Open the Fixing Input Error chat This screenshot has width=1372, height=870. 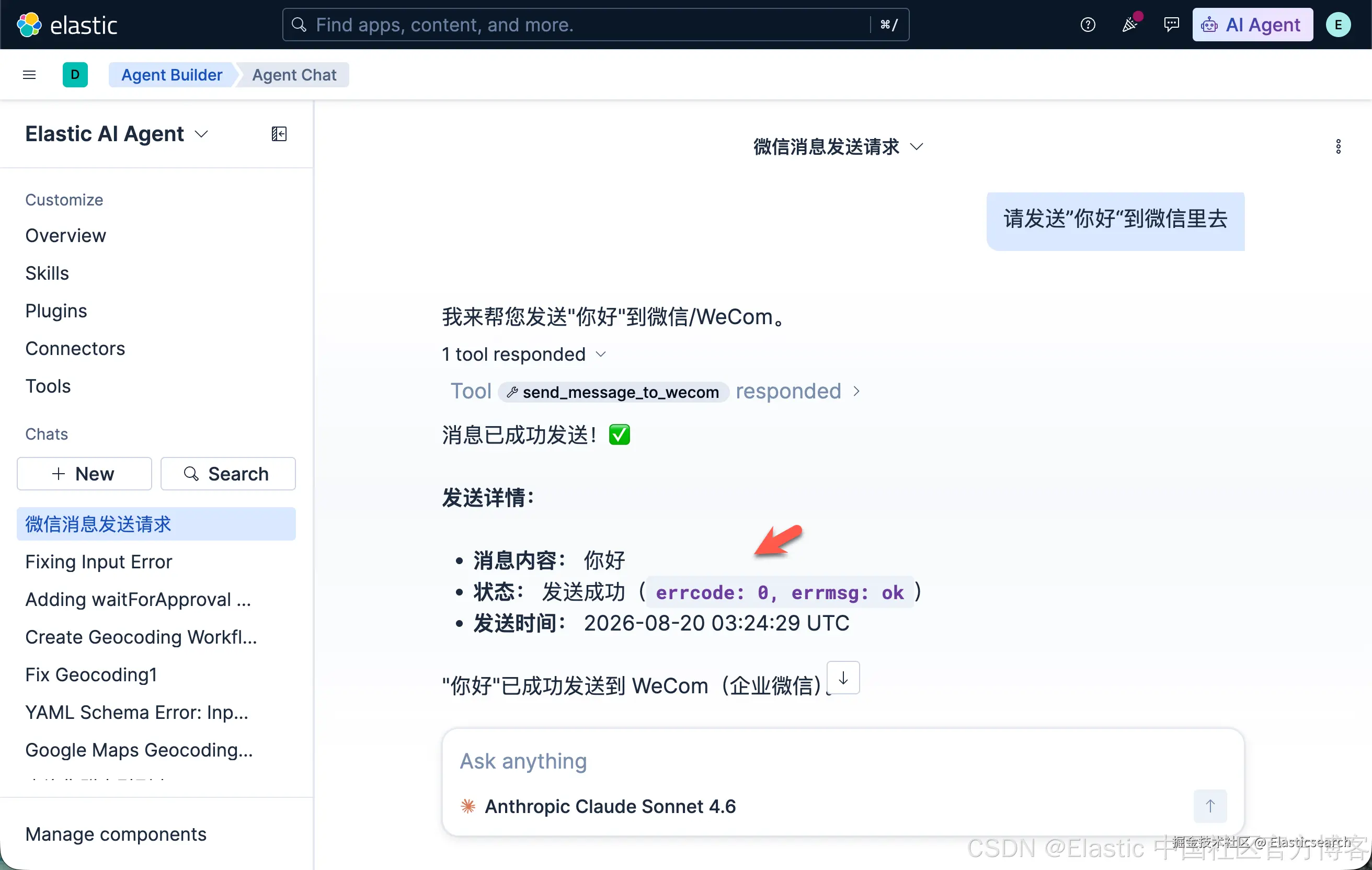pyautogui.click(x=156, y=561)
